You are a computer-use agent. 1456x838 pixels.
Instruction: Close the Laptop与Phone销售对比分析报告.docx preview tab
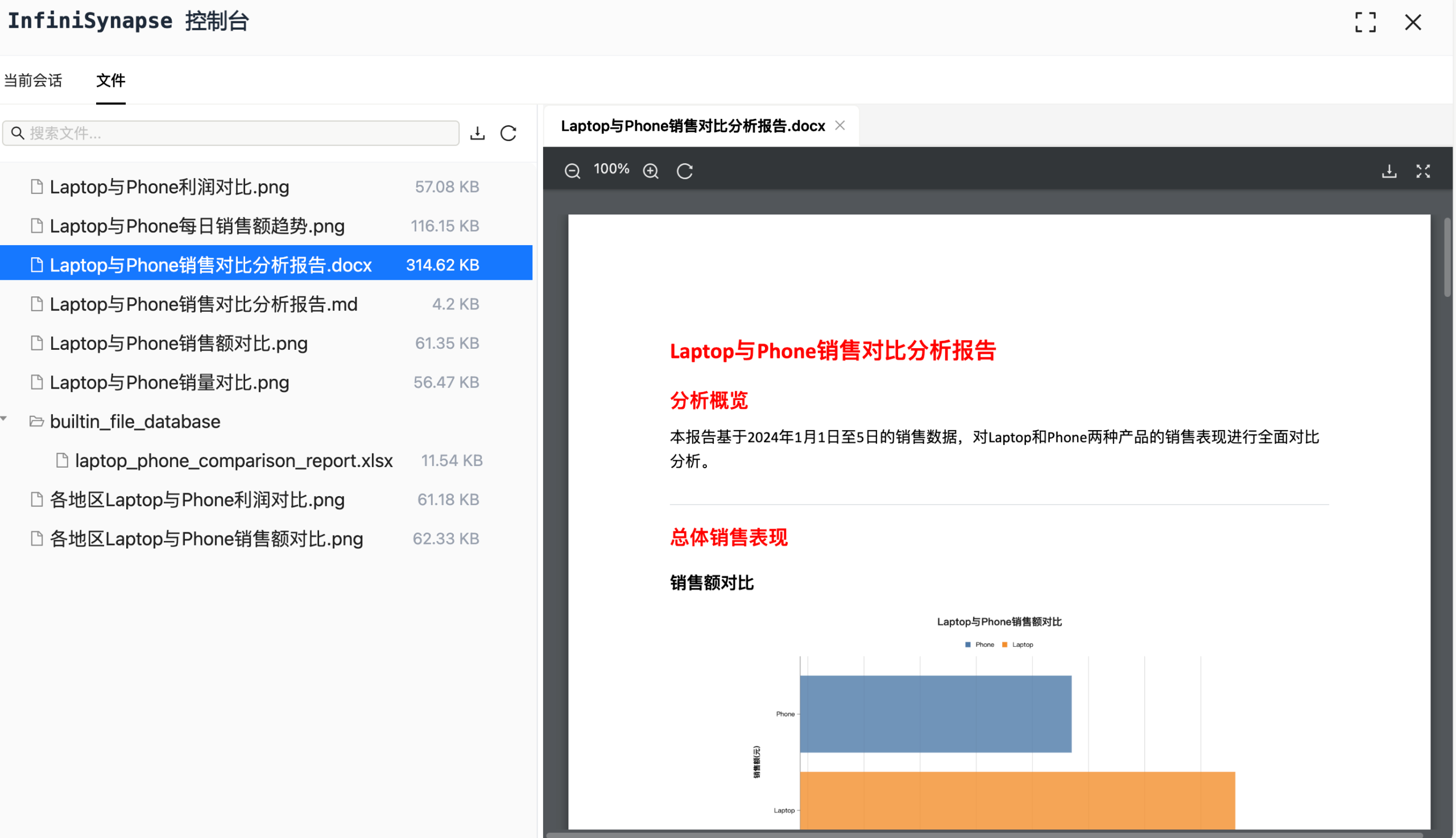(839, 125)
